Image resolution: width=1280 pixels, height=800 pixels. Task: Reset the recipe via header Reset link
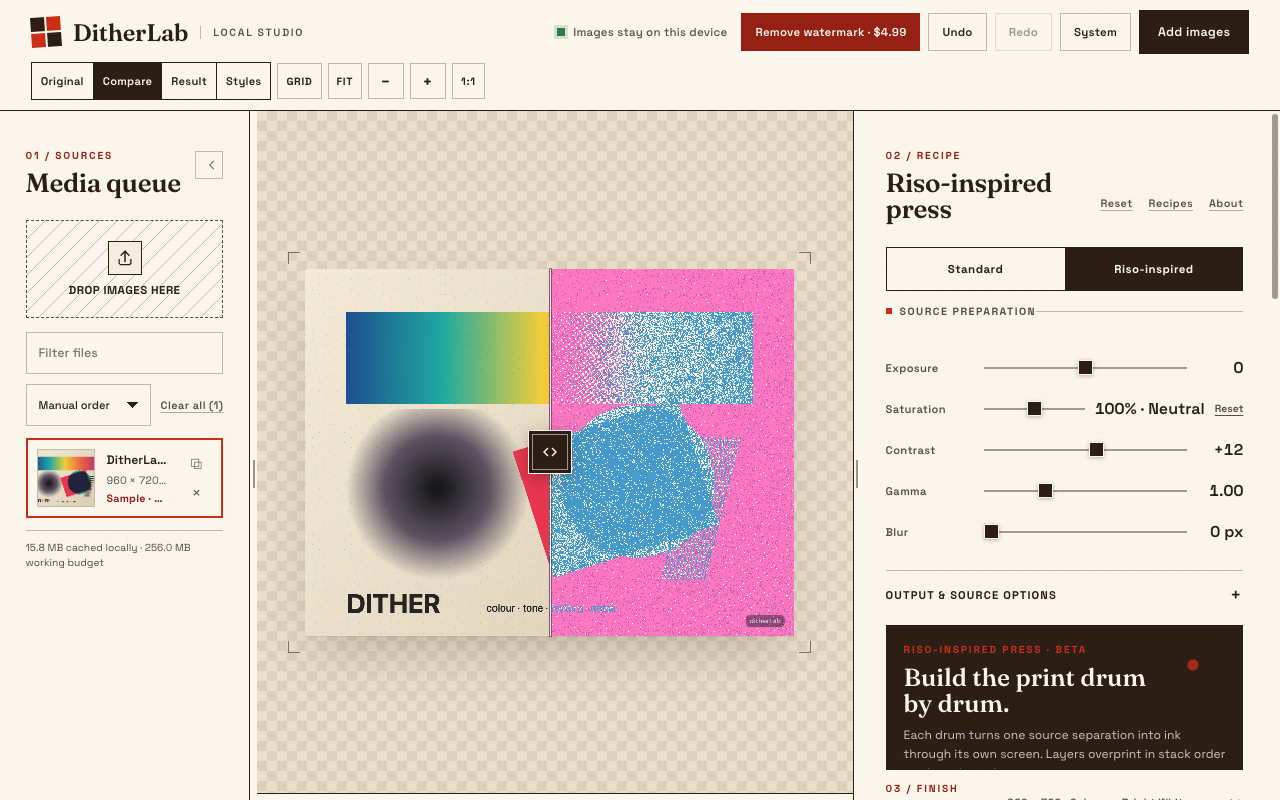[1116, 203]
